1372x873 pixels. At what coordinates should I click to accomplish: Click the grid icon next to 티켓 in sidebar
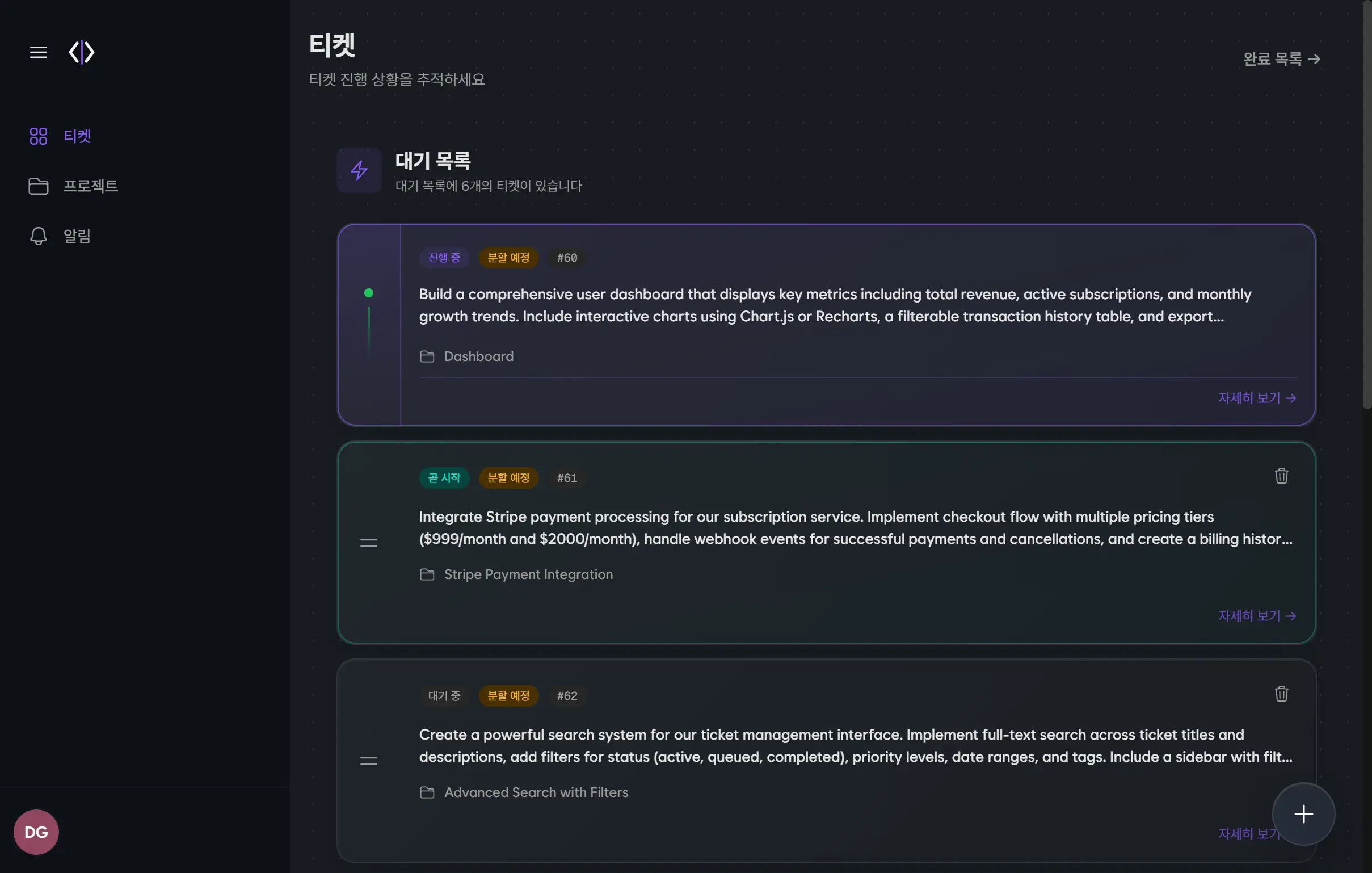click(38, 136)
